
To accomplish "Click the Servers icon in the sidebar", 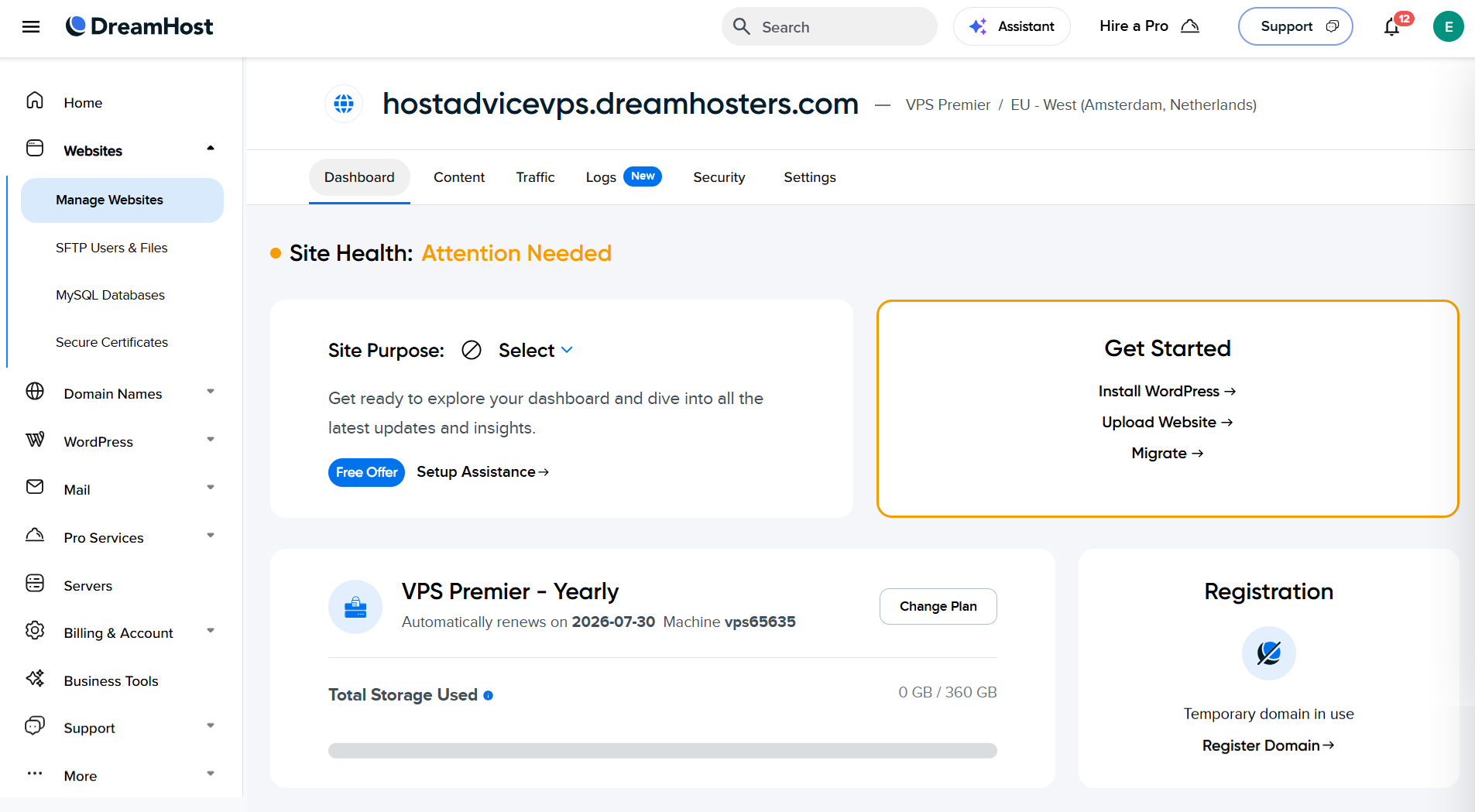I will pos(35,583).
